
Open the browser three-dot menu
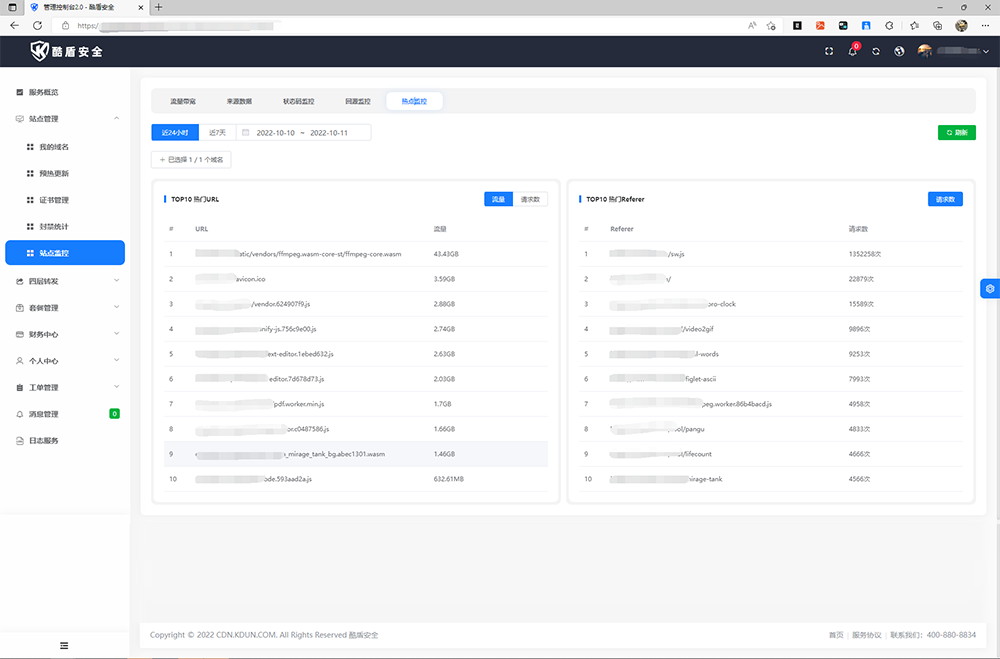[x=985, y=26]
